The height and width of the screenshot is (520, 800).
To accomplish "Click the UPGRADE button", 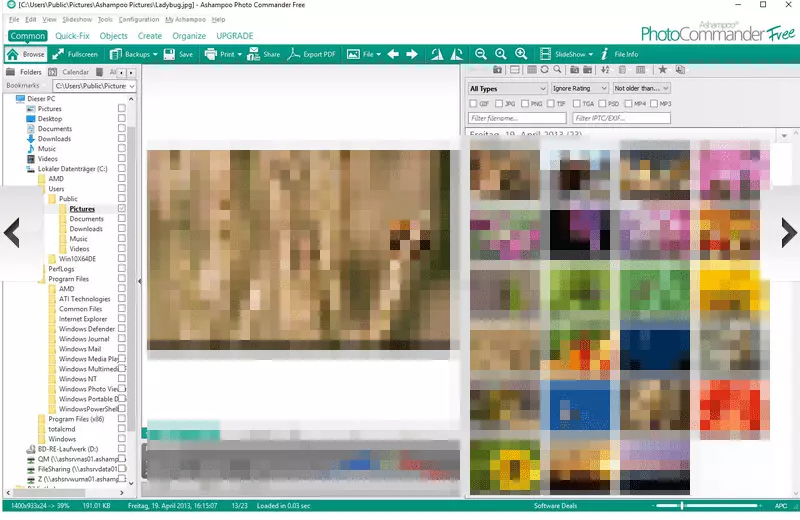I will click(x=235, y=36).
